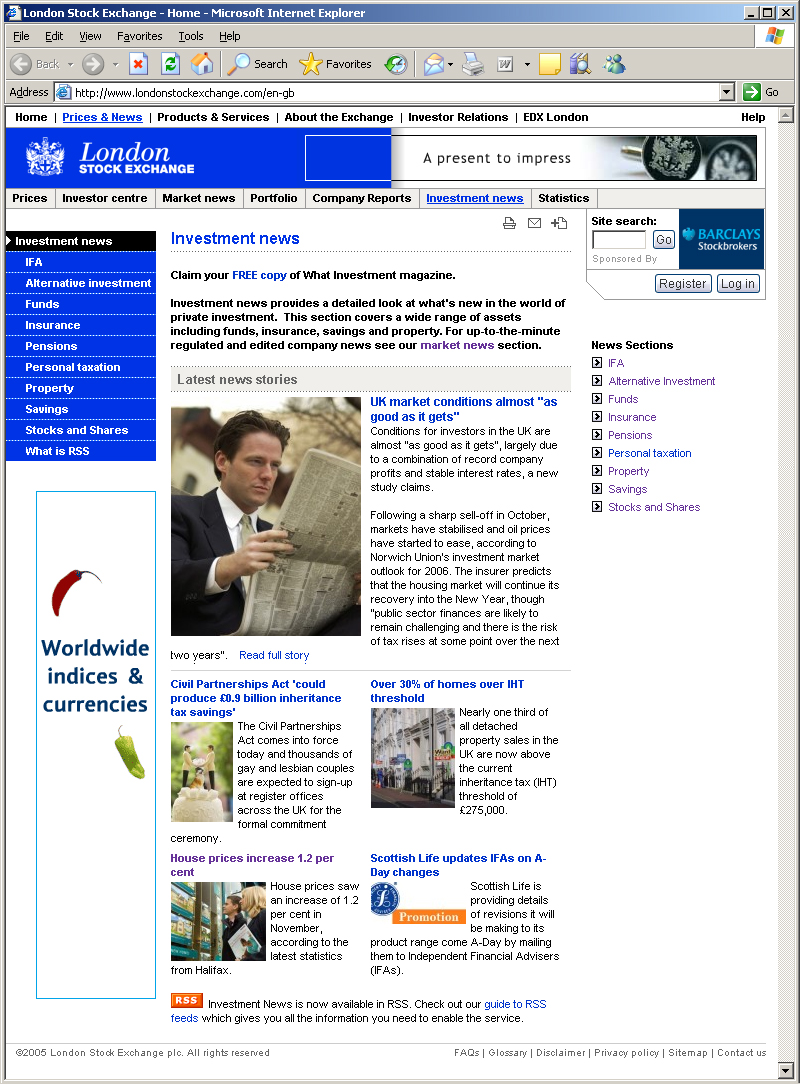Click the green Go arrow button
This screenshot has height=1085, width=800.
tap(752, 92)
